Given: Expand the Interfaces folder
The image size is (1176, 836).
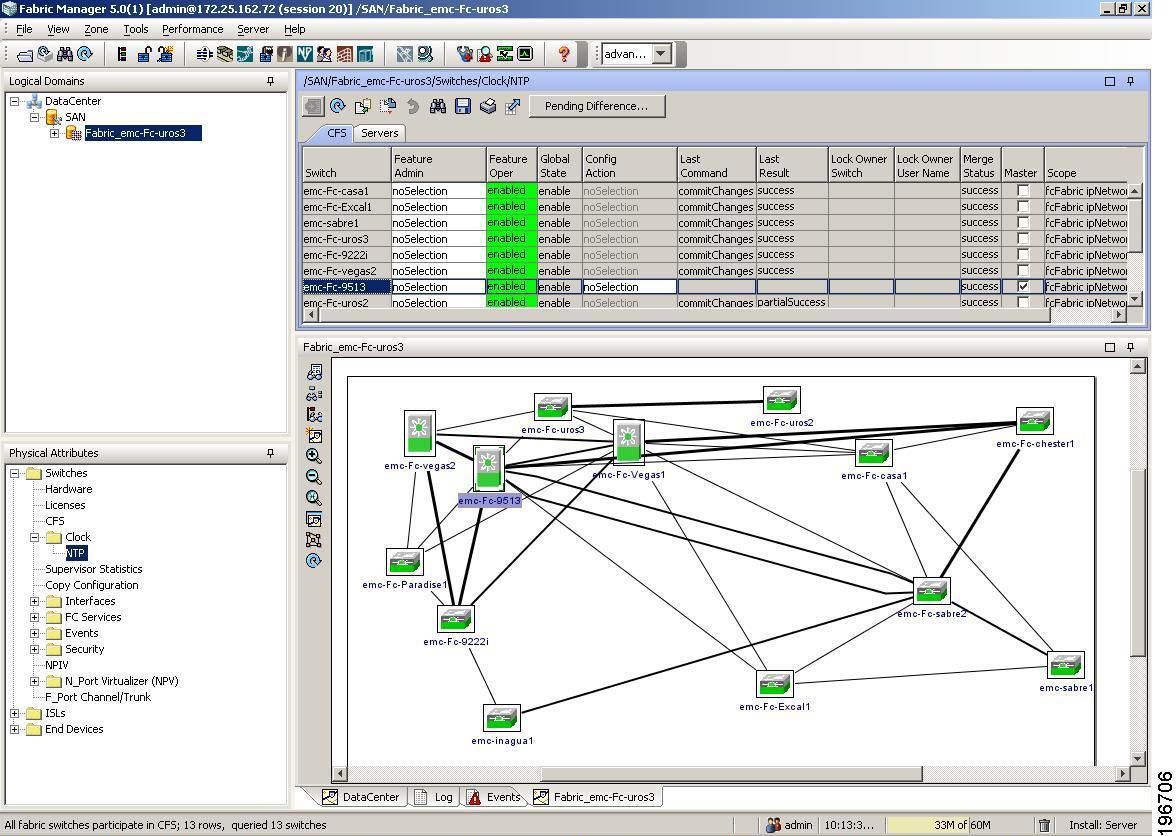Looking at the screenshot, I should click(x=34, y=601).
